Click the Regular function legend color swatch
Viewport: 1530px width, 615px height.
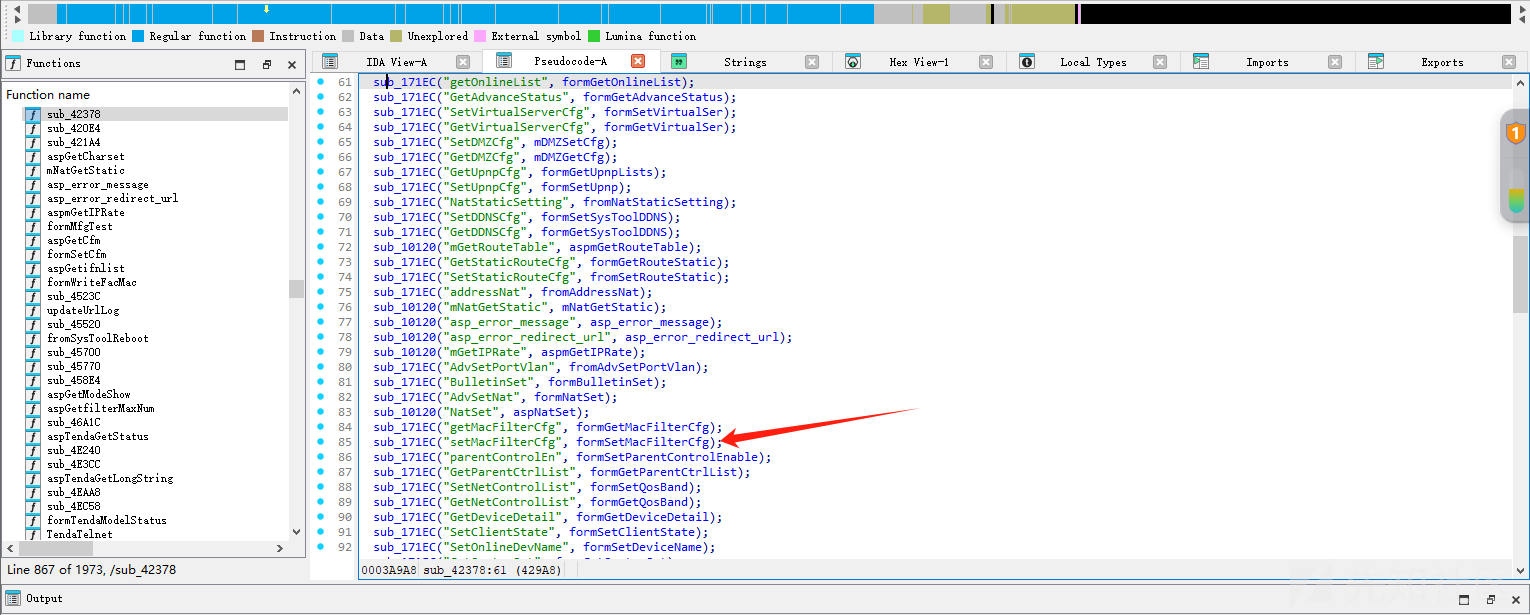tap(137, 36)
